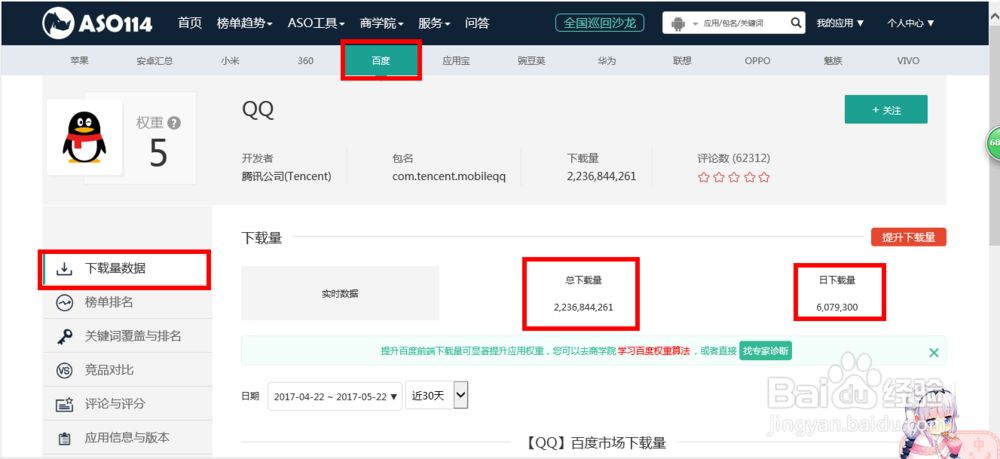Click the 全国巡回沙龙 banner button
1000x459 pixels.
[599, 24]
